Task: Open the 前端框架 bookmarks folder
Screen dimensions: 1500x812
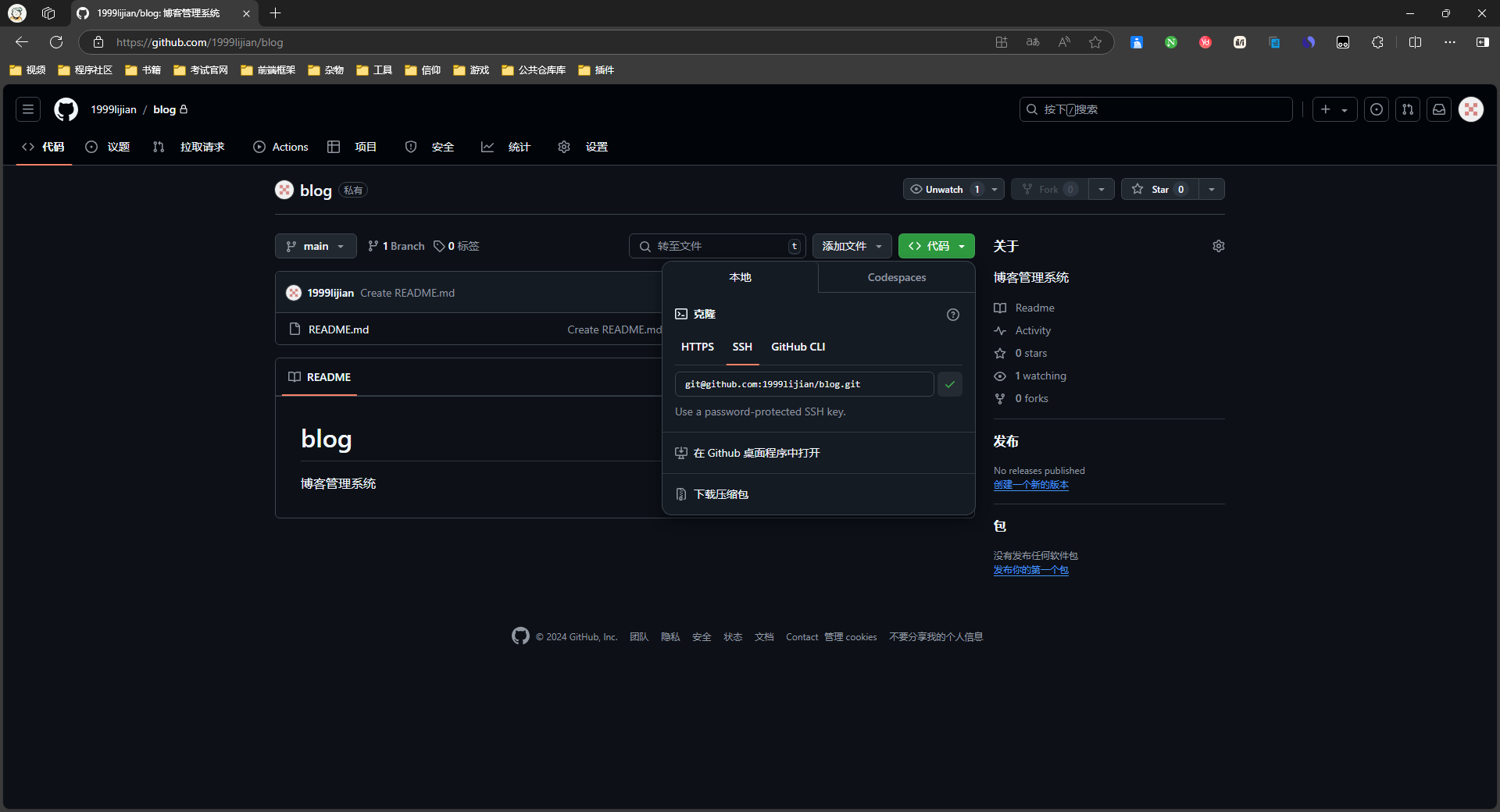Action: pyautogui.click(x=268, y=70)
